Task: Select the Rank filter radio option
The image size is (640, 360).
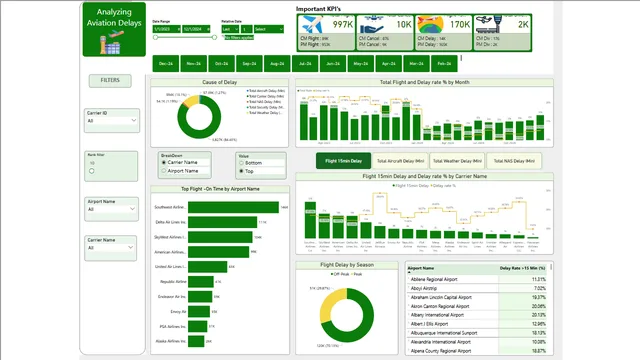Action: 91,171
